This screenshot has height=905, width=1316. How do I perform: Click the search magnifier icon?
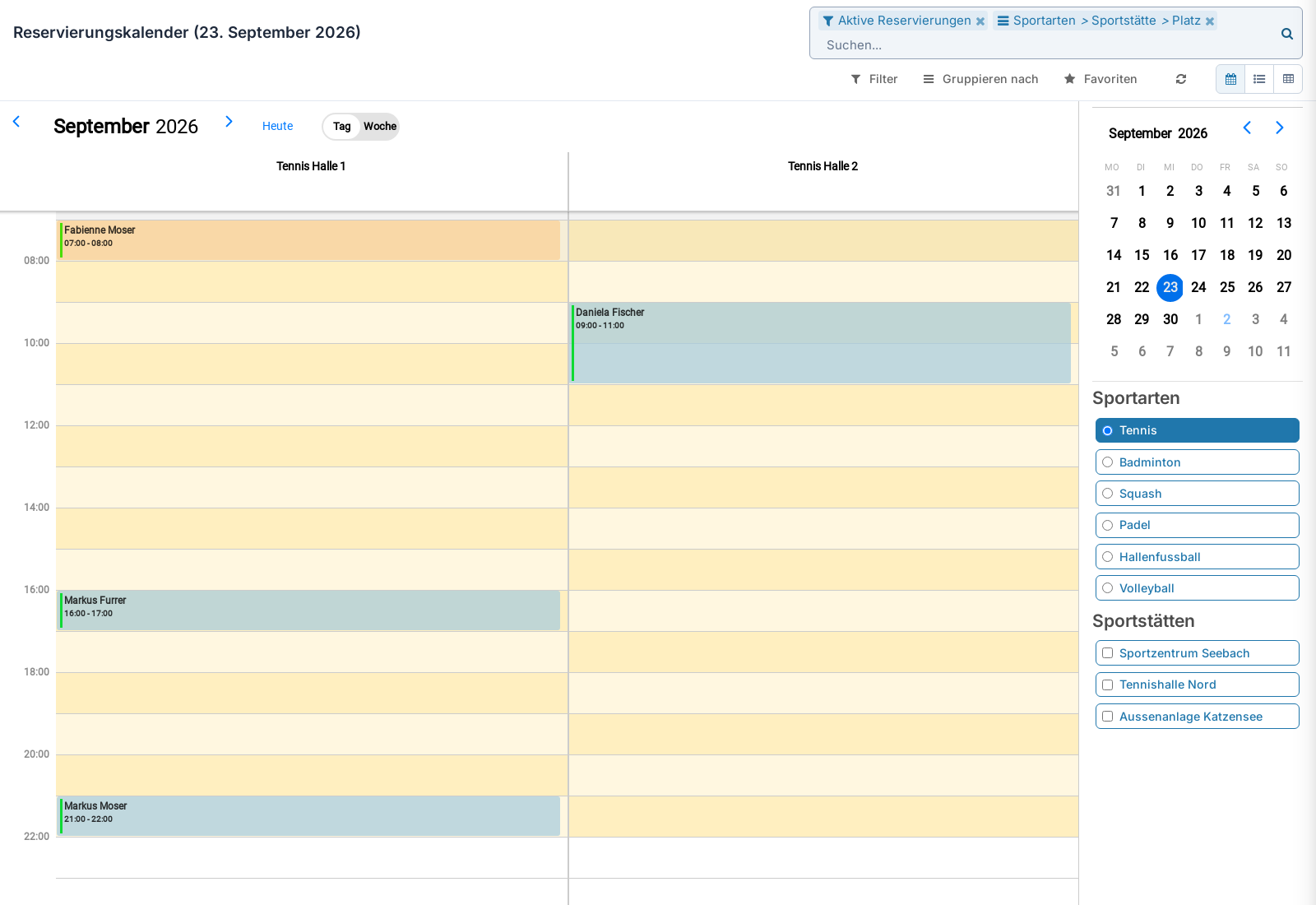click(x=1286, y=34)
